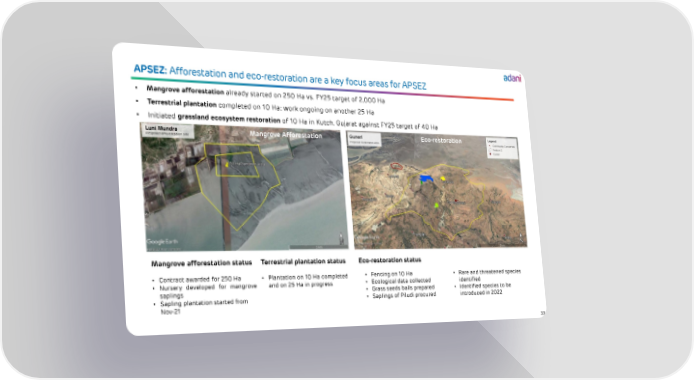Click the slide page number in the corner
Viewport: 694px width, 380px height.
point(543,313)
